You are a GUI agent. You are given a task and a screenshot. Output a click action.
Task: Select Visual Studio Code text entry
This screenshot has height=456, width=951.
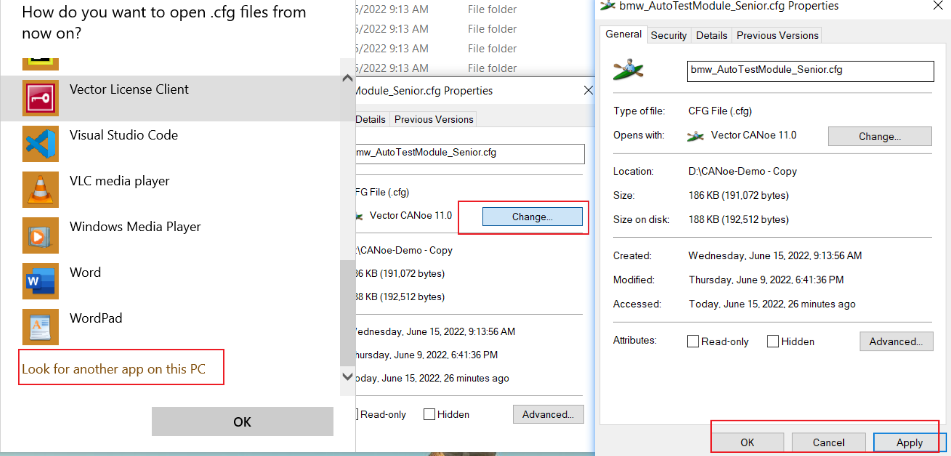[124, 135]
